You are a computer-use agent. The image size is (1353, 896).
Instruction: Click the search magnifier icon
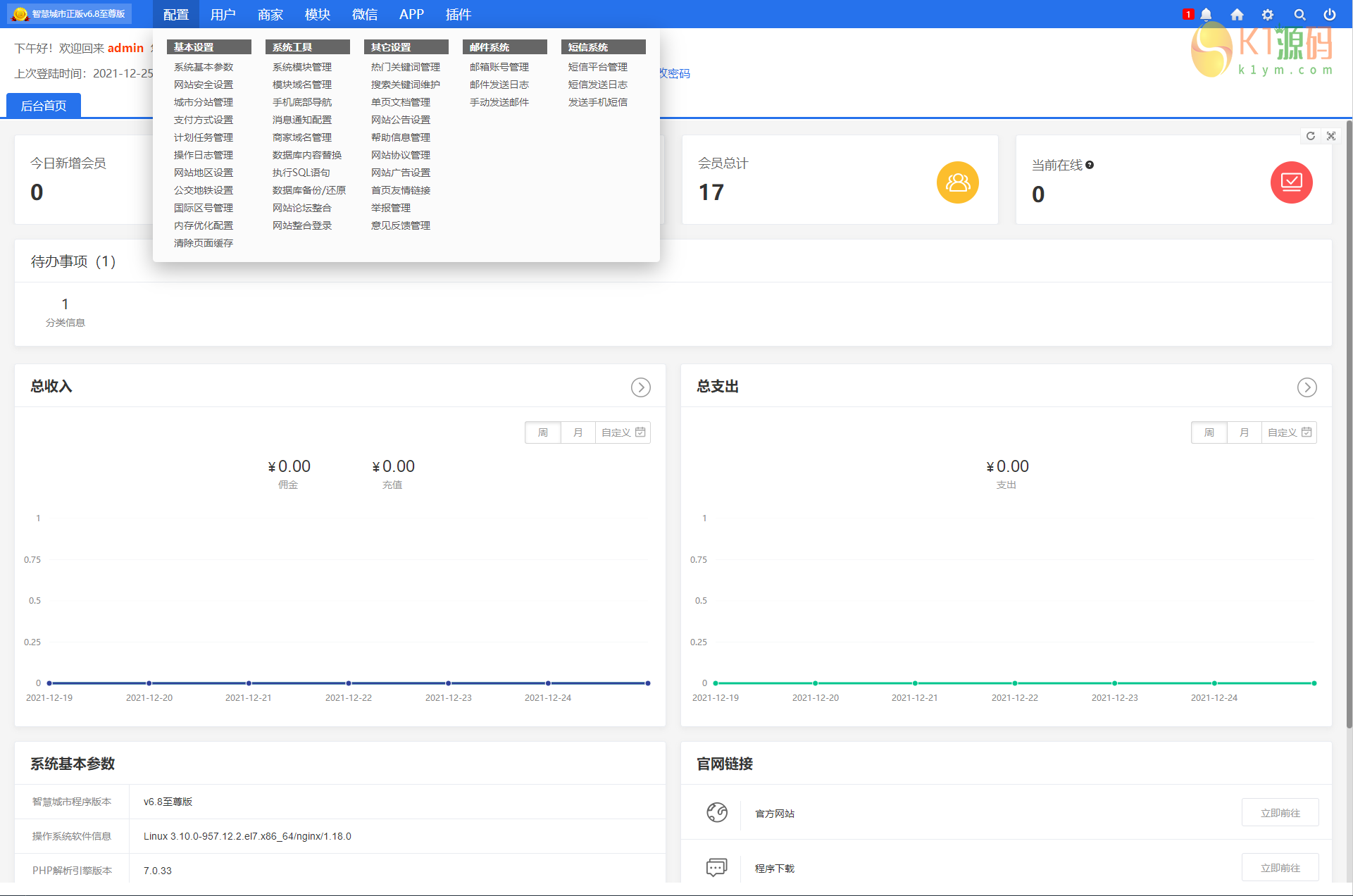pyautogui.click(x=1299, y=14)
